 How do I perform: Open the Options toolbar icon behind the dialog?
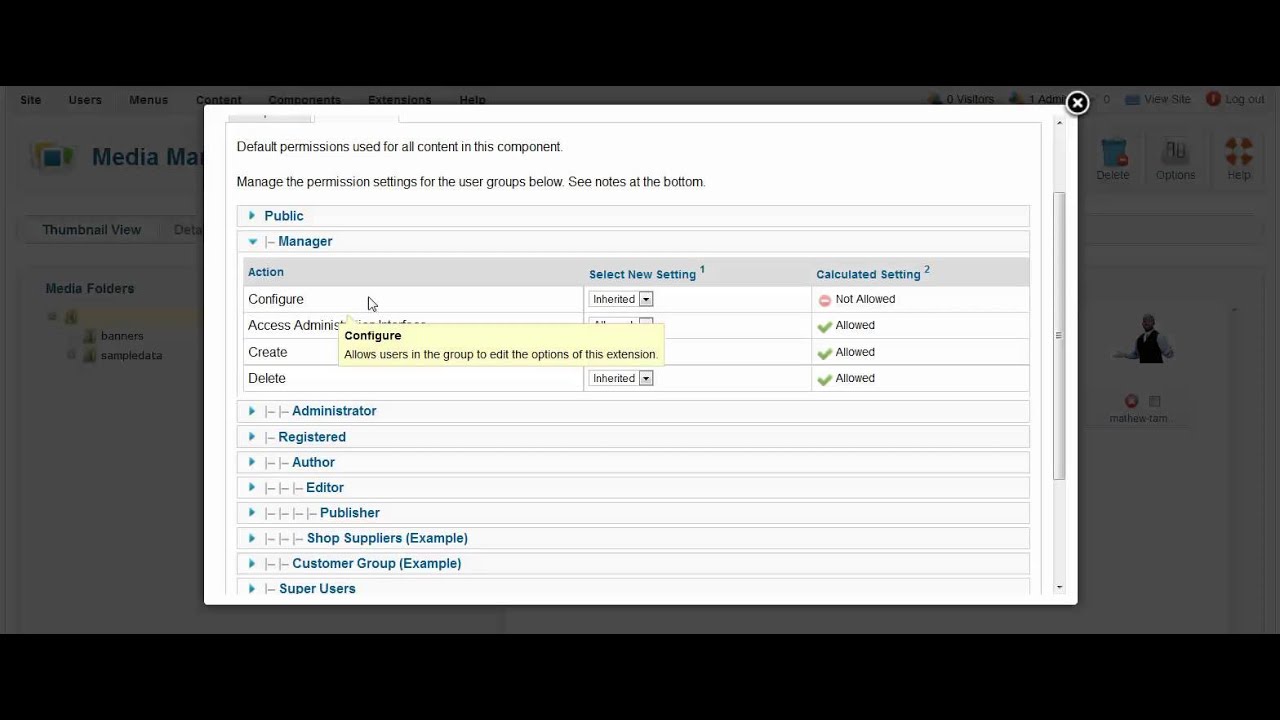pyautogui.click(x=1175, y=152)
